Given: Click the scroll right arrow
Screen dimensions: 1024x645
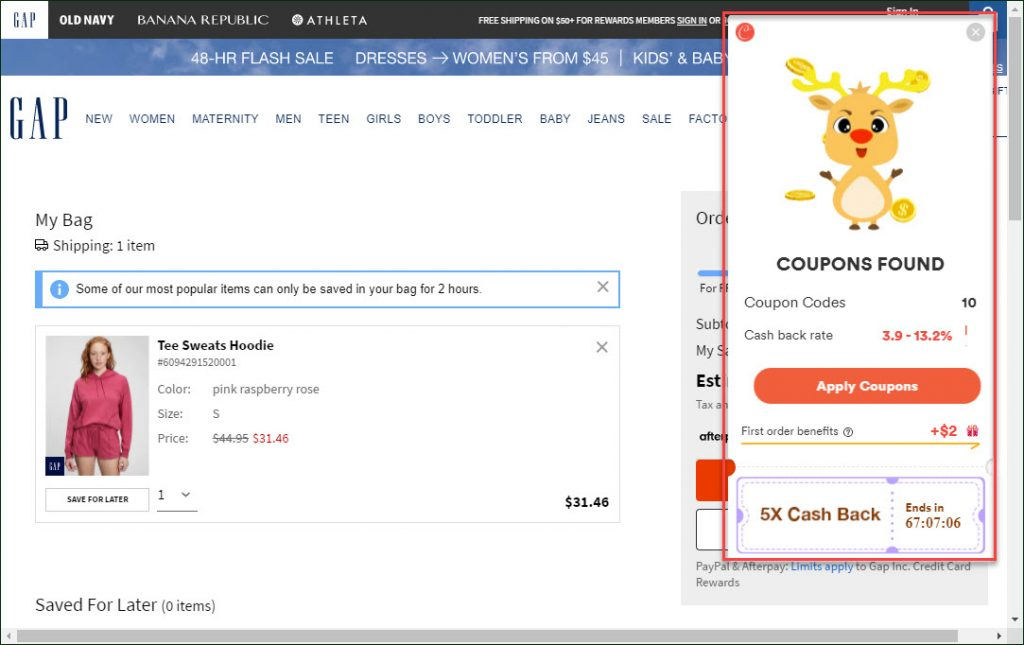Looking at the screenshot, I should pos(999,636).
